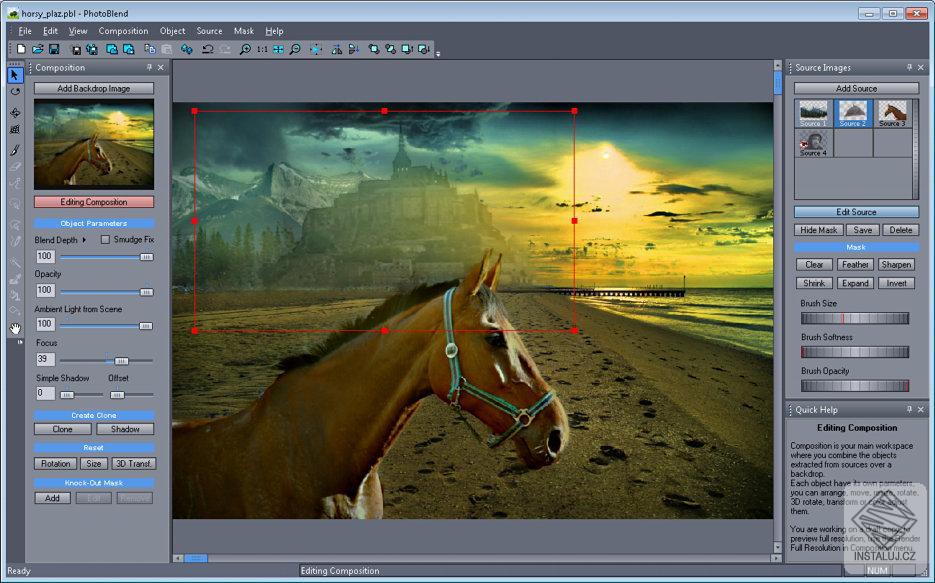This screenshot has width=935, height=583.
Task: Click the New file icon in toolbar
Action: (x=21, y=49)
